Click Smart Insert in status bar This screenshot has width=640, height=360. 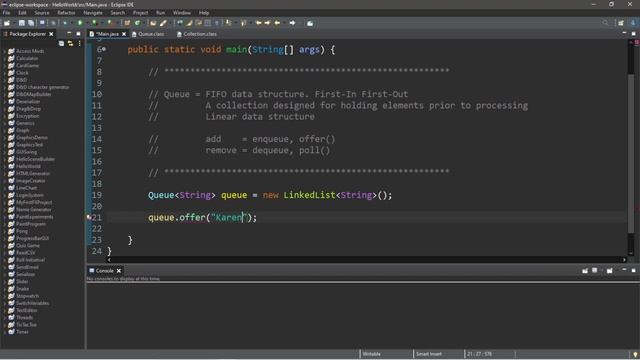429,354
